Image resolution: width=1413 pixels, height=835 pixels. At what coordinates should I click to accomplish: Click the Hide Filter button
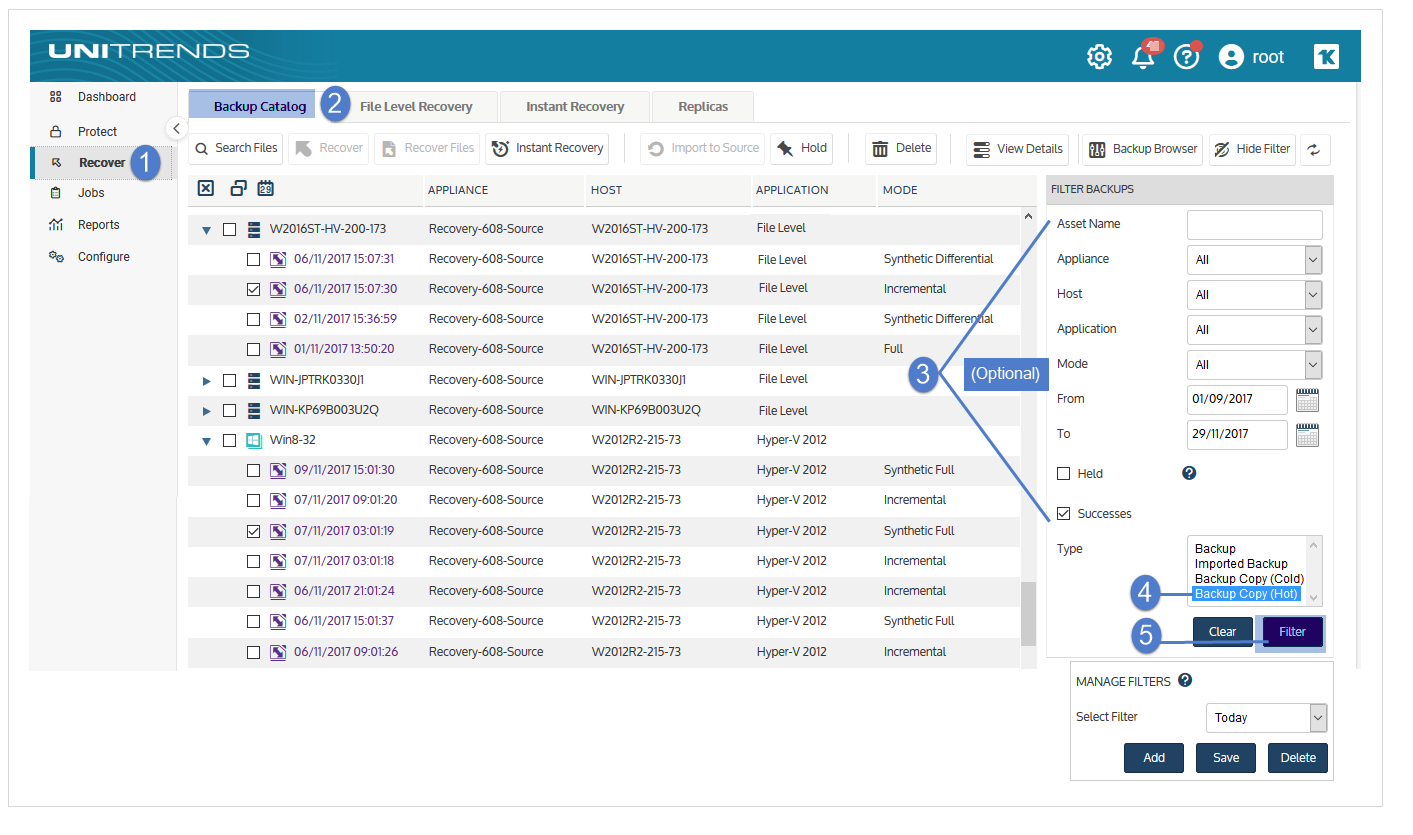click(1252, 149)
